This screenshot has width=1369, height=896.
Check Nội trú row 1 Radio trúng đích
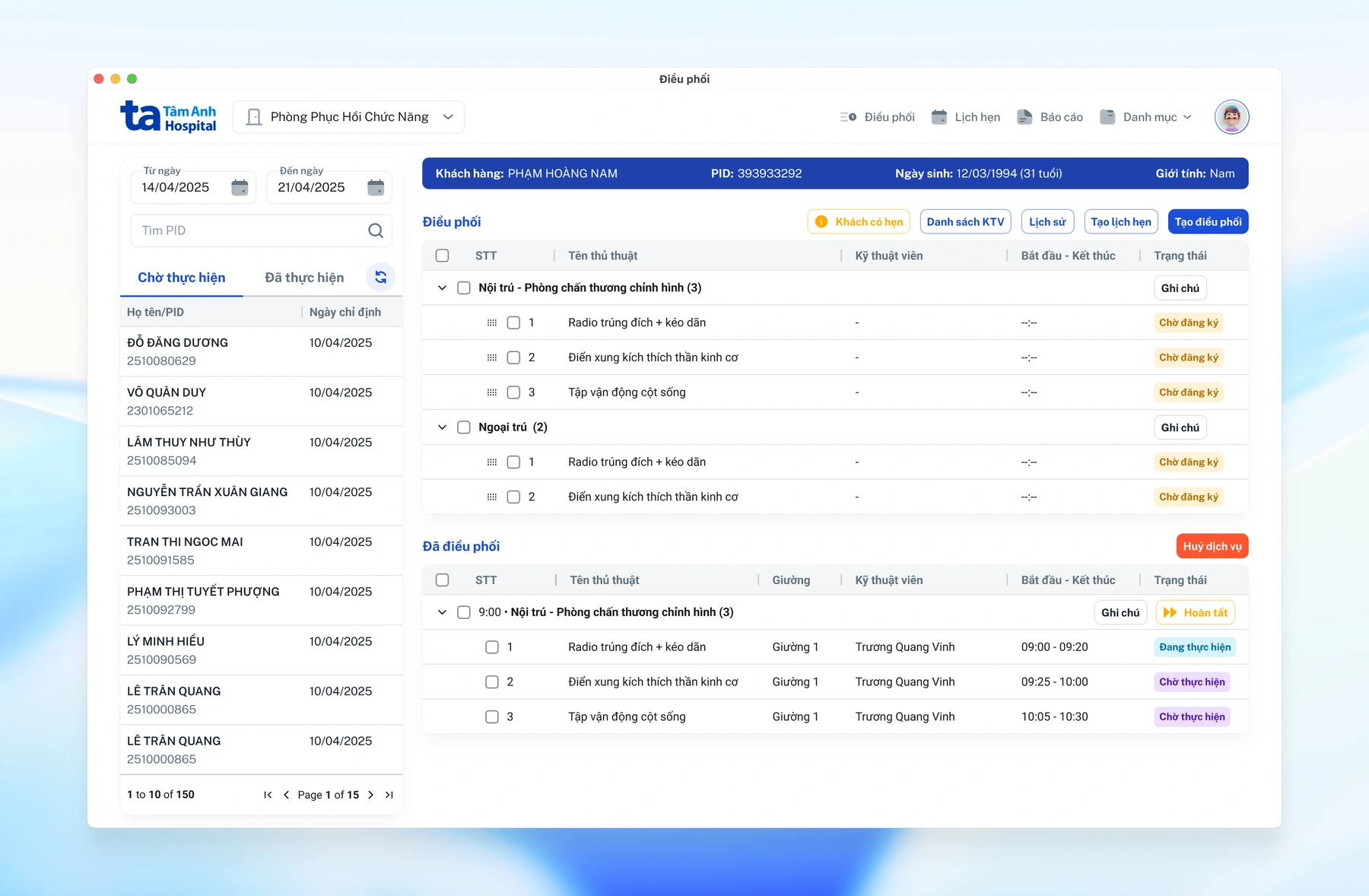513,322
